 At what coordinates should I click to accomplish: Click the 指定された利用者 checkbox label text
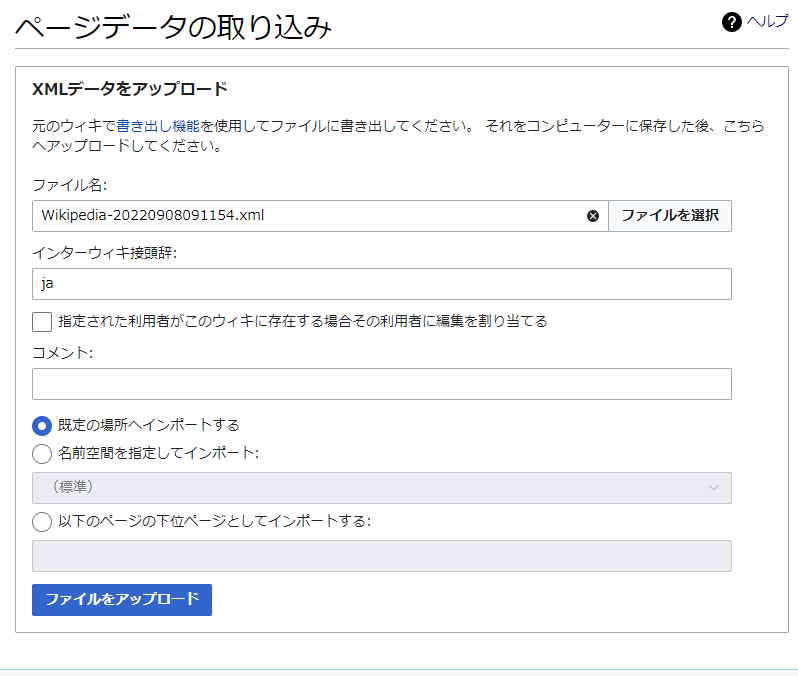(302, 321)
